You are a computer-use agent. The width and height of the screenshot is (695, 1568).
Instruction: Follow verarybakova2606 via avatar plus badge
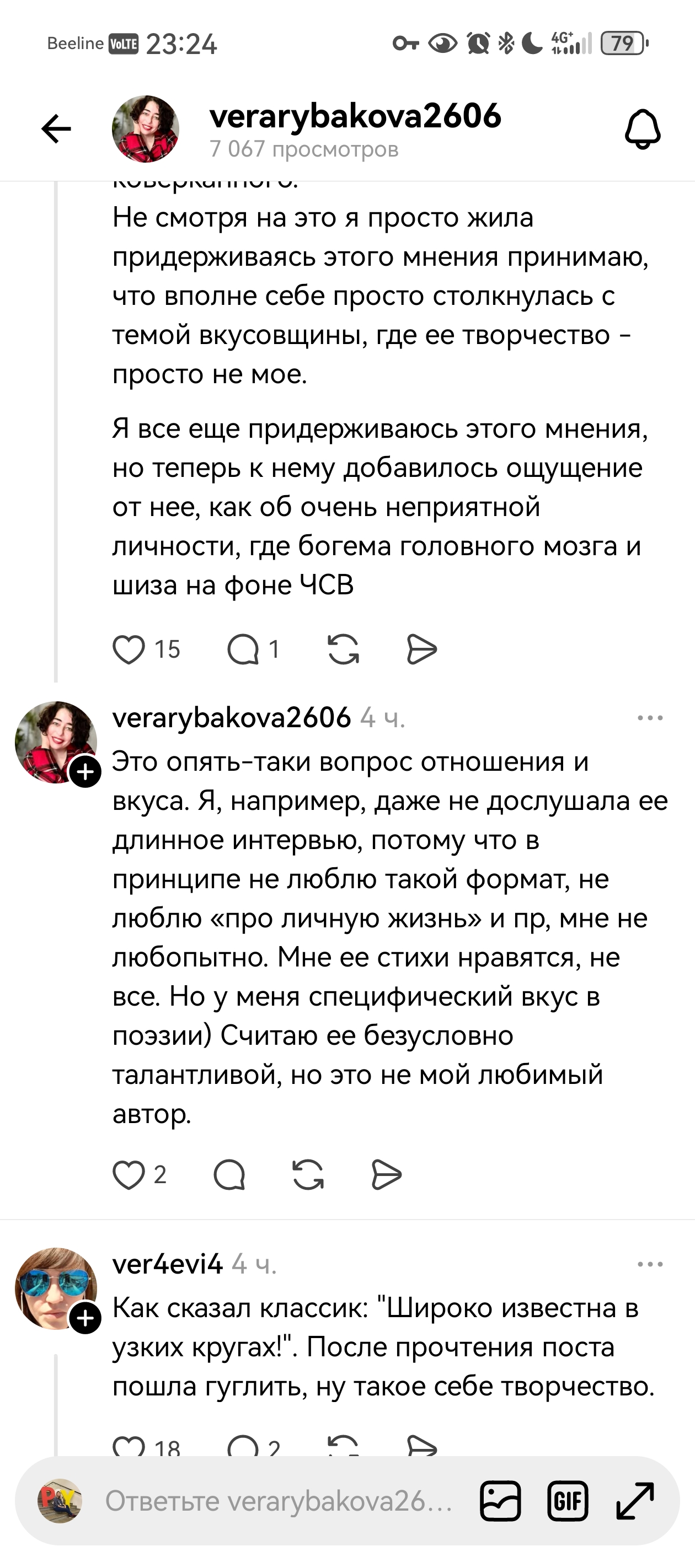85,772
